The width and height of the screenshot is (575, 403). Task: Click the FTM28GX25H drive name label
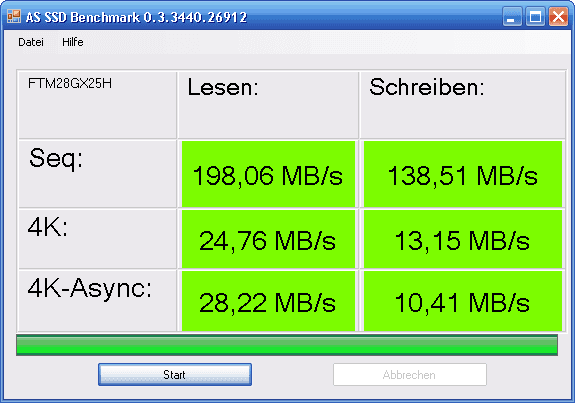(70, 84)
